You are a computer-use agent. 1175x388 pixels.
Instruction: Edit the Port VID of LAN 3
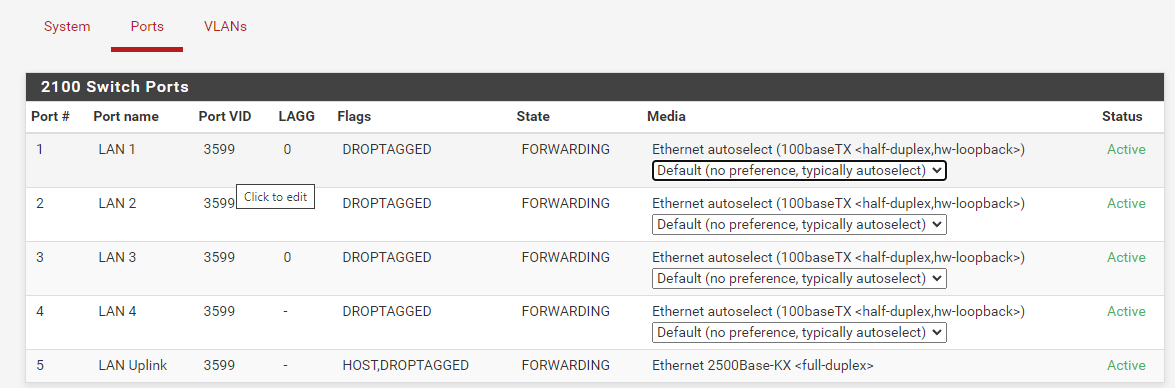point(219,258)
